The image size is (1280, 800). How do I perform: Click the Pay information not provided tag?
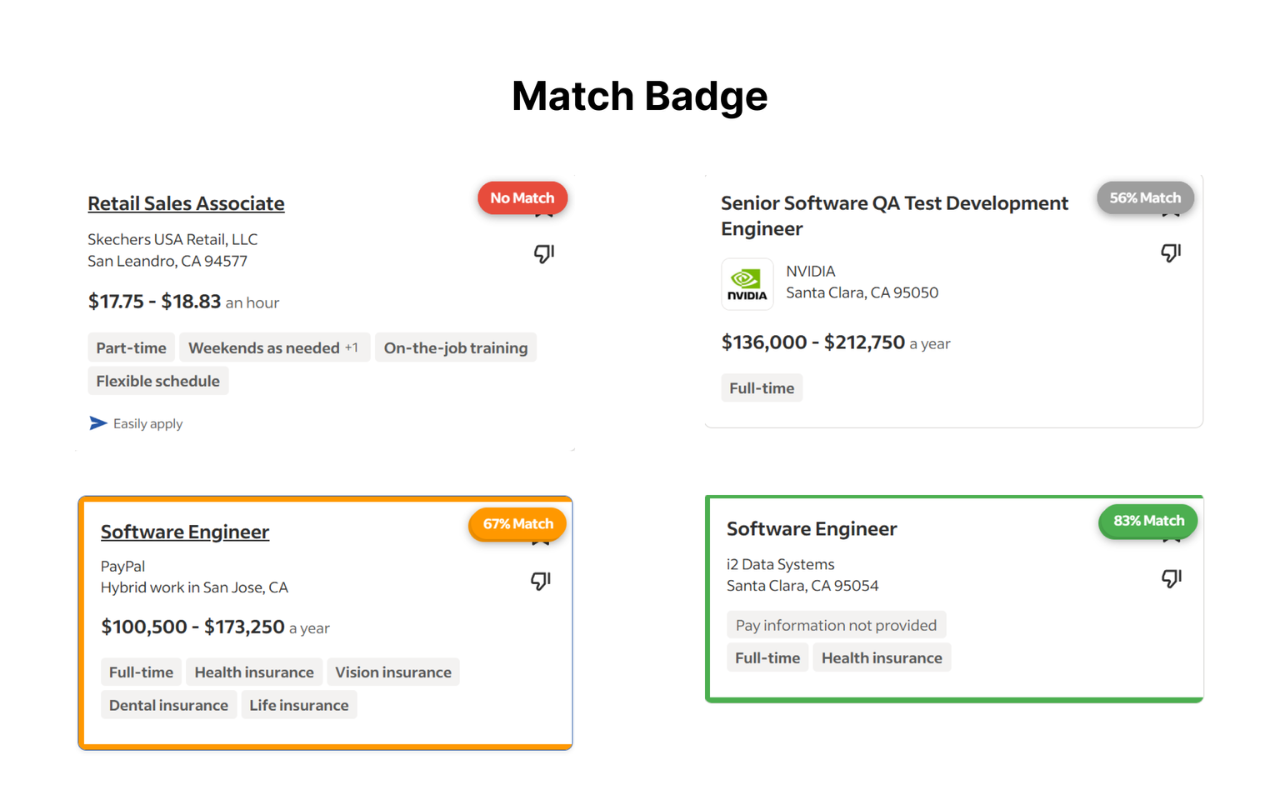pos(836,625)
